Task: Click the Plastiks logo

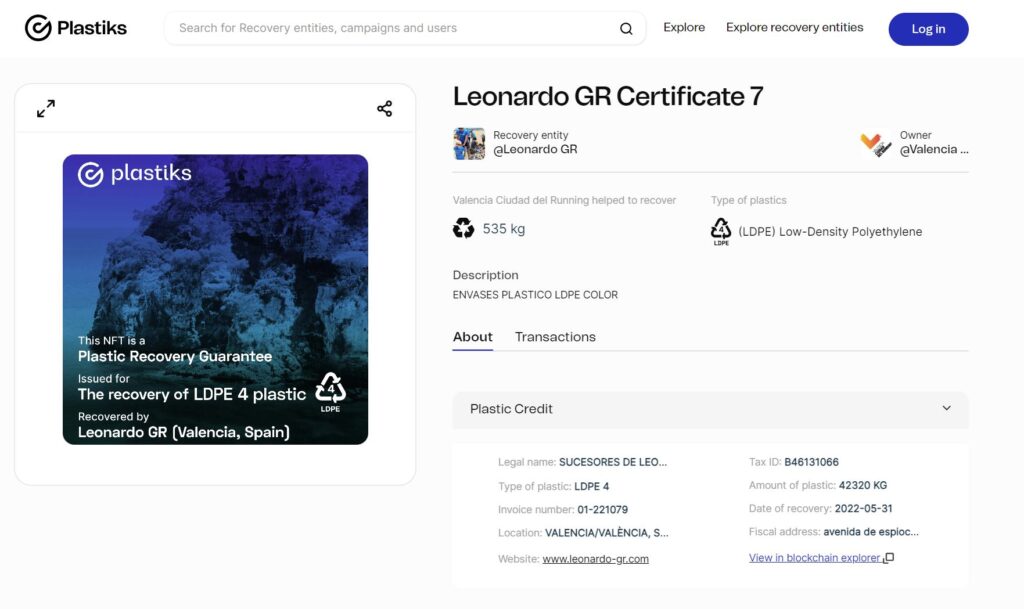Action: (76, 28)
